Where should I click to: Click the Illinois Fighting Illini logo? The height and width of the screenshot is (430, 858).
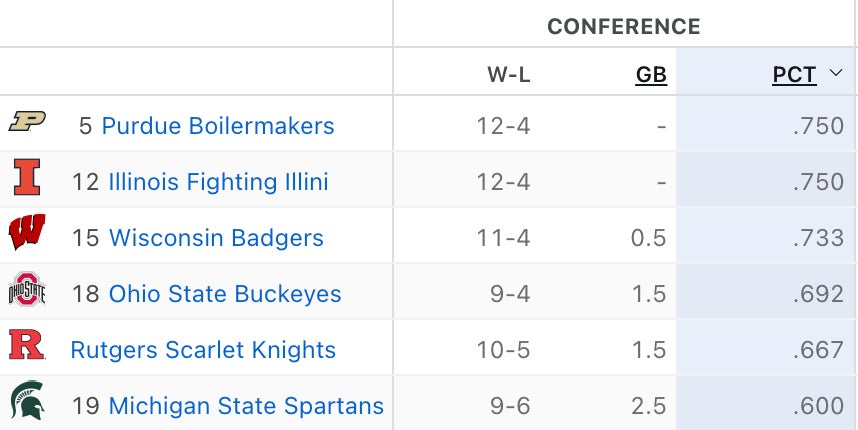click(x=27, y=178)
